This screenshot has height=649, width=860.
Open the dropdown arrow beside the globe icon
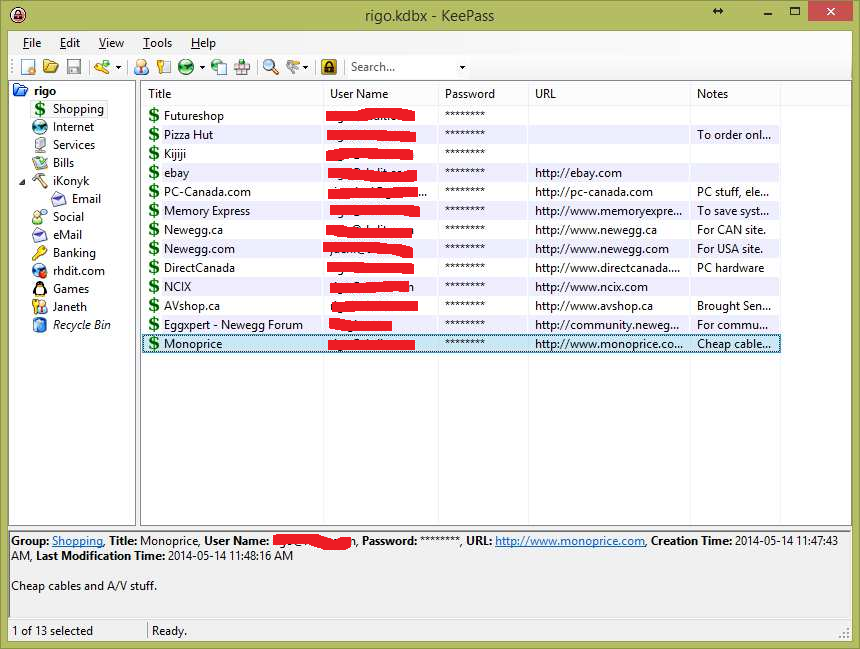202,67
